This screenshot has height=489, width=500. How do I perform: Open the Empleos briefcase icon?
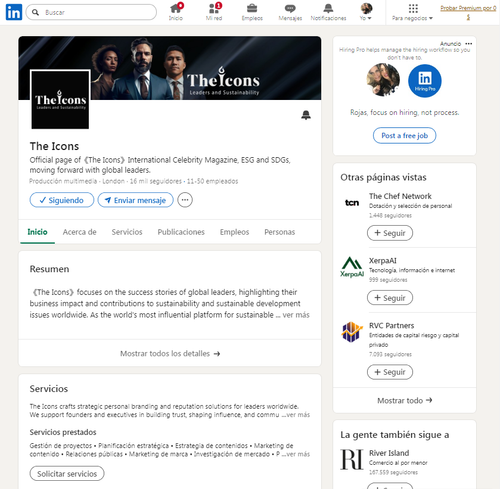(252, 12)
